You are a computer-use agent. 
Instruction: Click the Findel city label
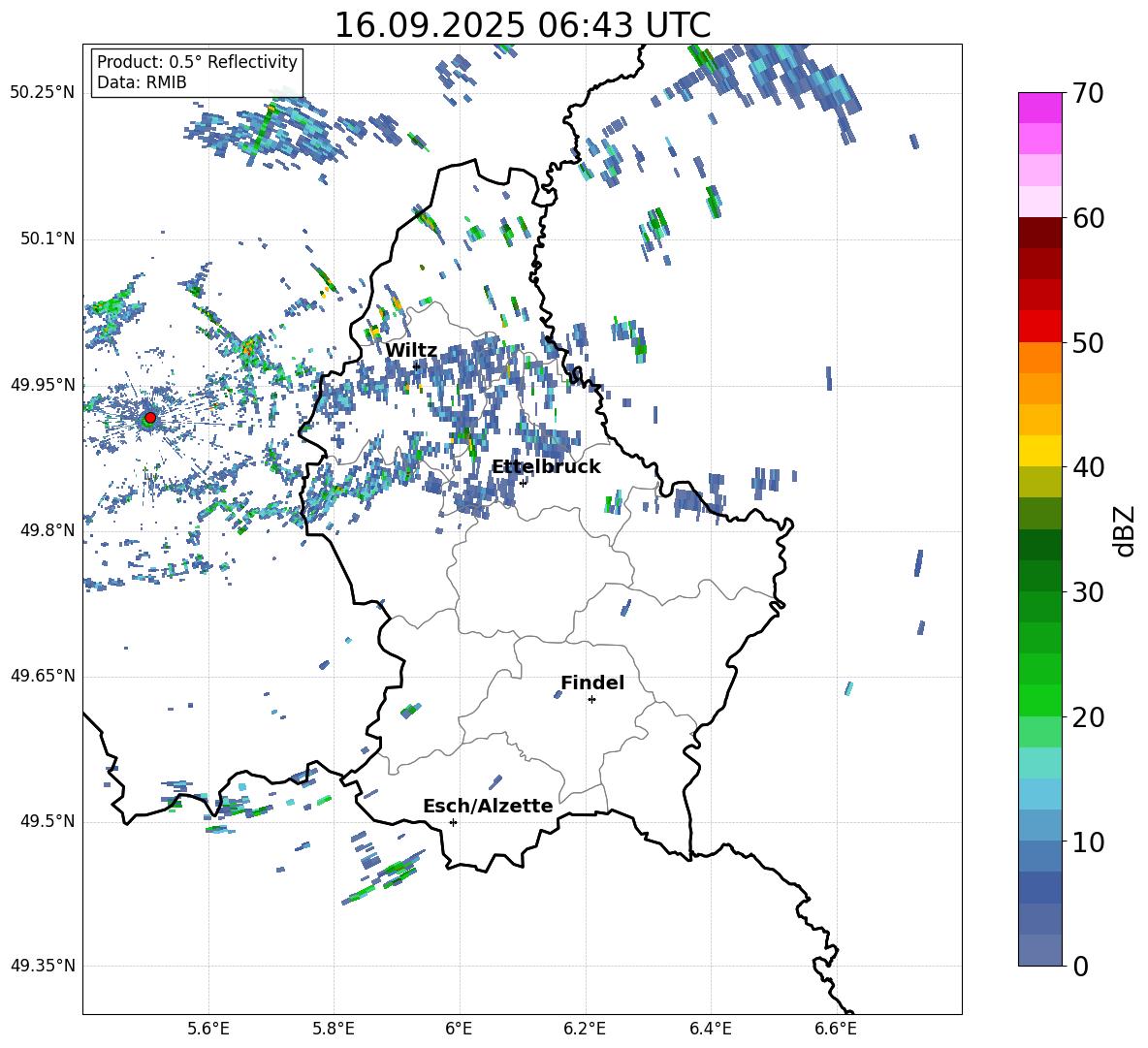pyautogui.click(x=592, y=683)
